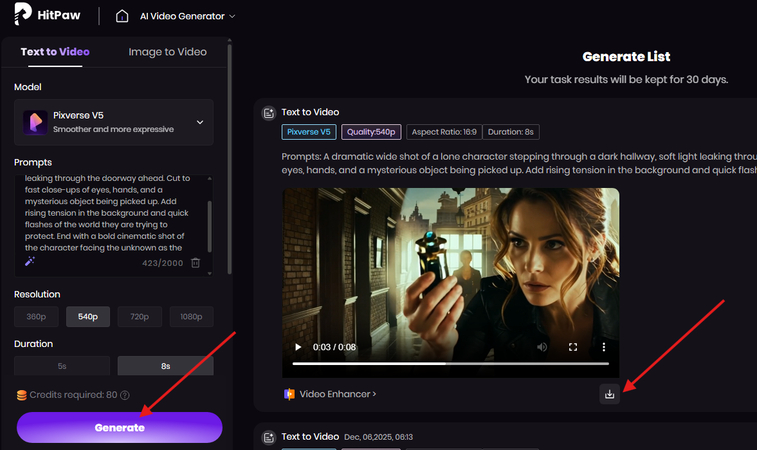757x450 pixels.
Task: Clear the prompt with trash icon
Action: click(x=196, y=263)
